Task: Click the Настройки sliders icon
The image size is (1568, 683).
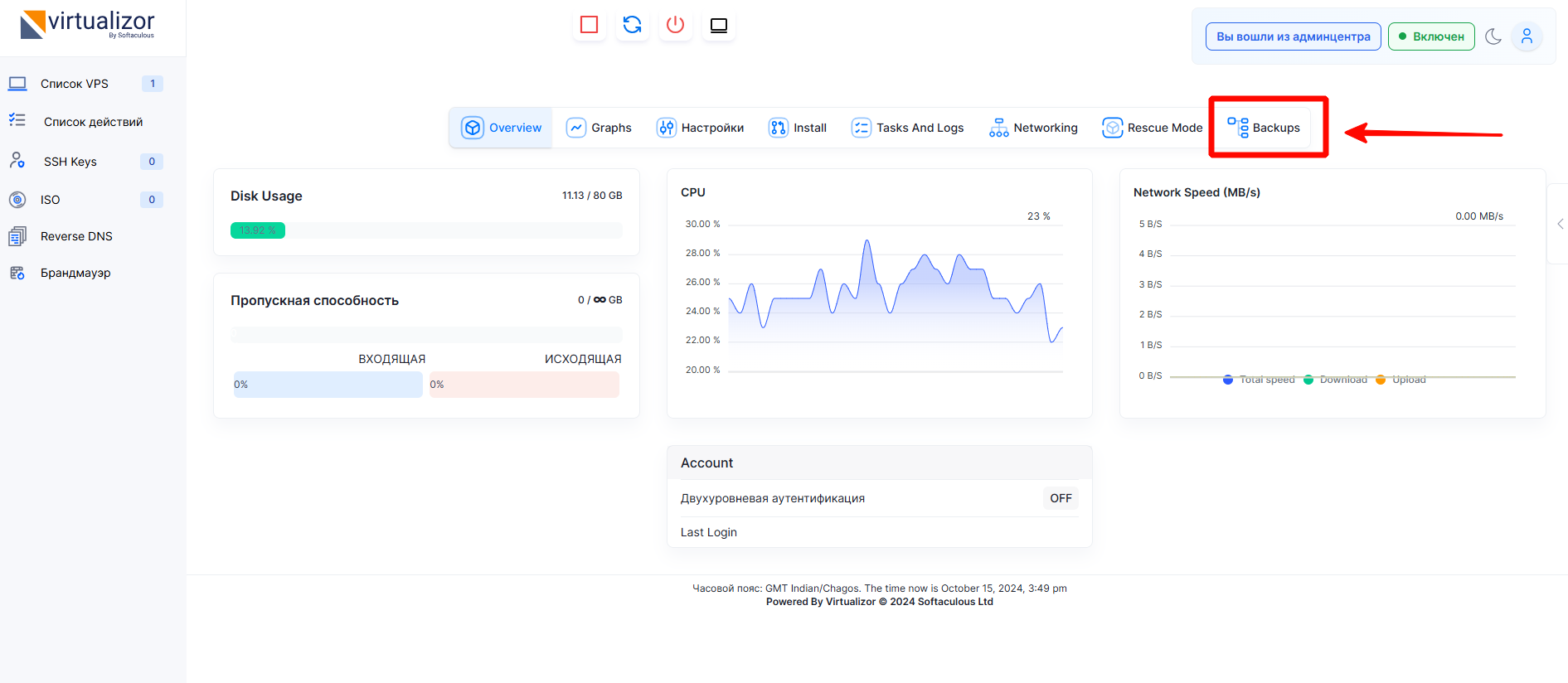Action: point(667,128)
